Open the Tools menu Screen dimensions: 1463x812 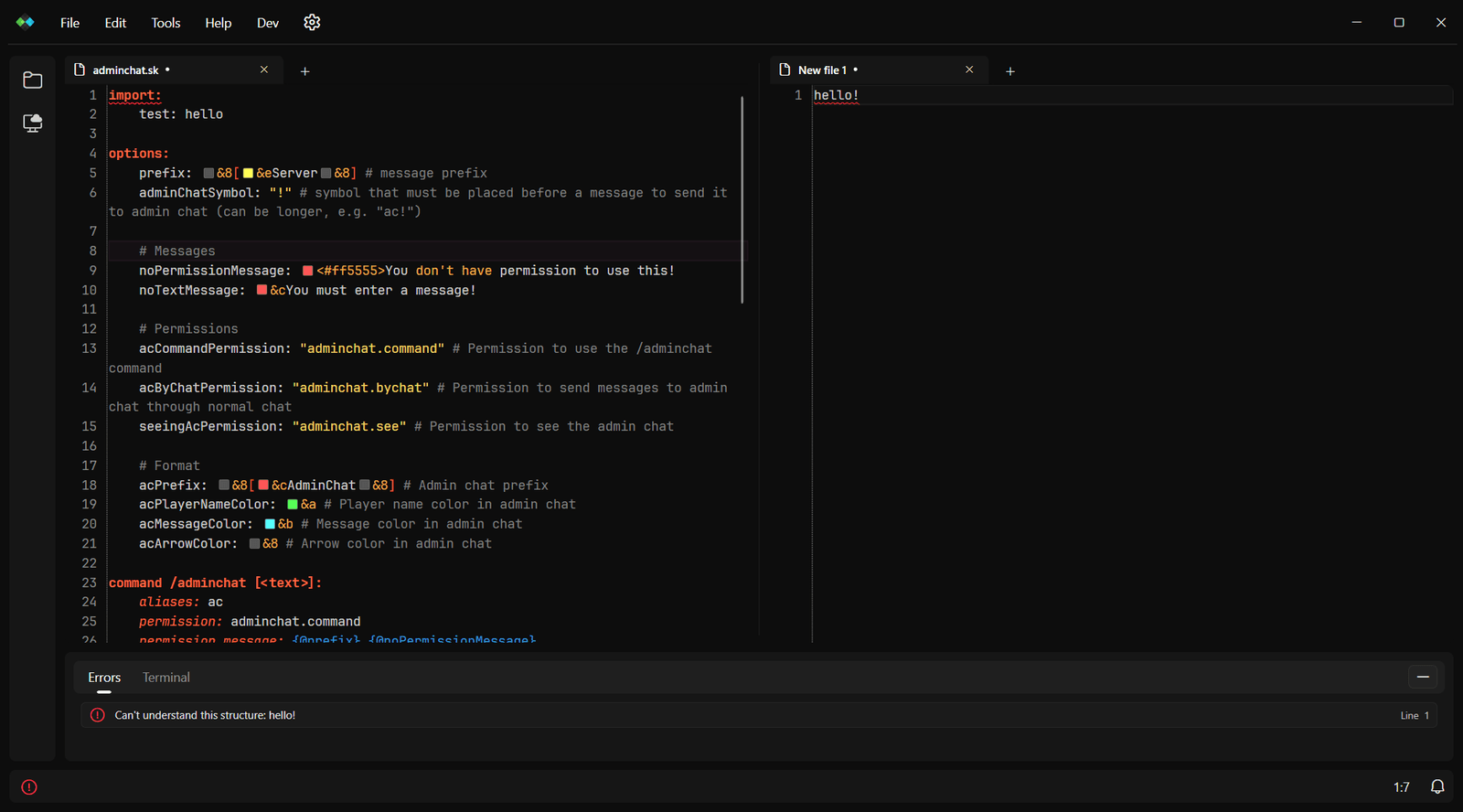tap(166, 23)
